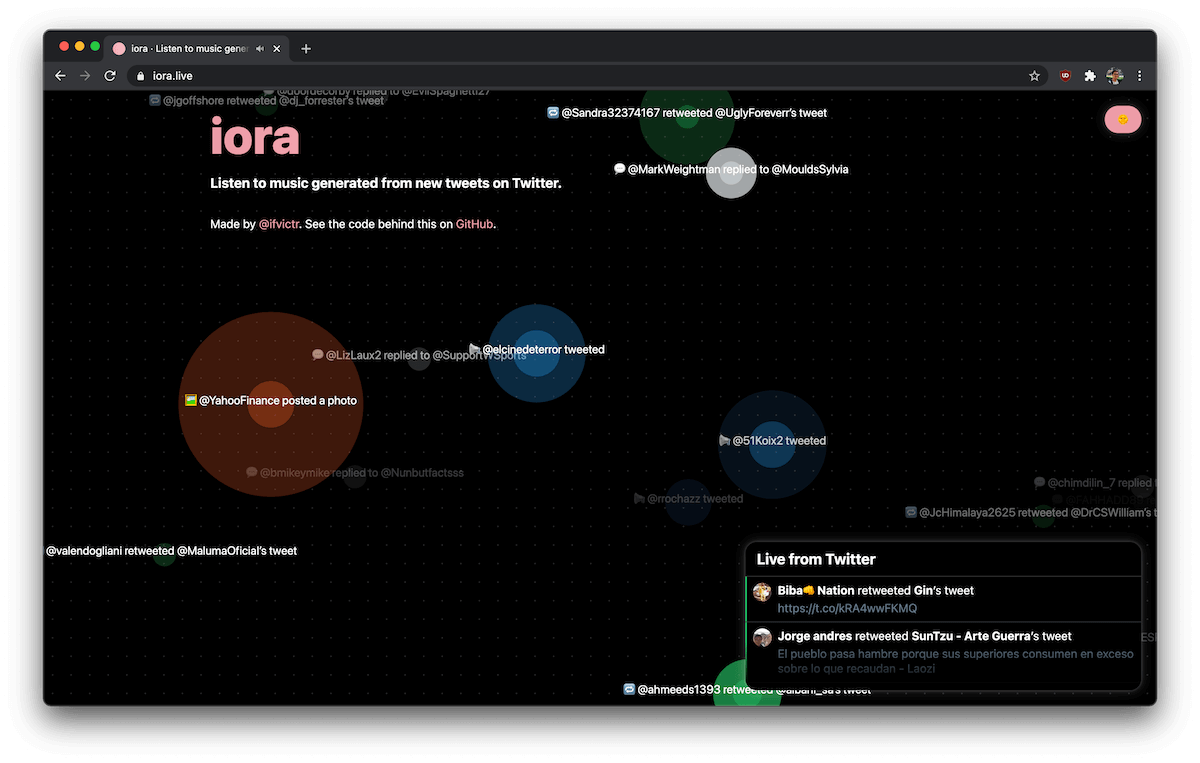Select the @51Koix2 tweeted bubble
The image size is (1200, 763).
click(x=772, y=444)
